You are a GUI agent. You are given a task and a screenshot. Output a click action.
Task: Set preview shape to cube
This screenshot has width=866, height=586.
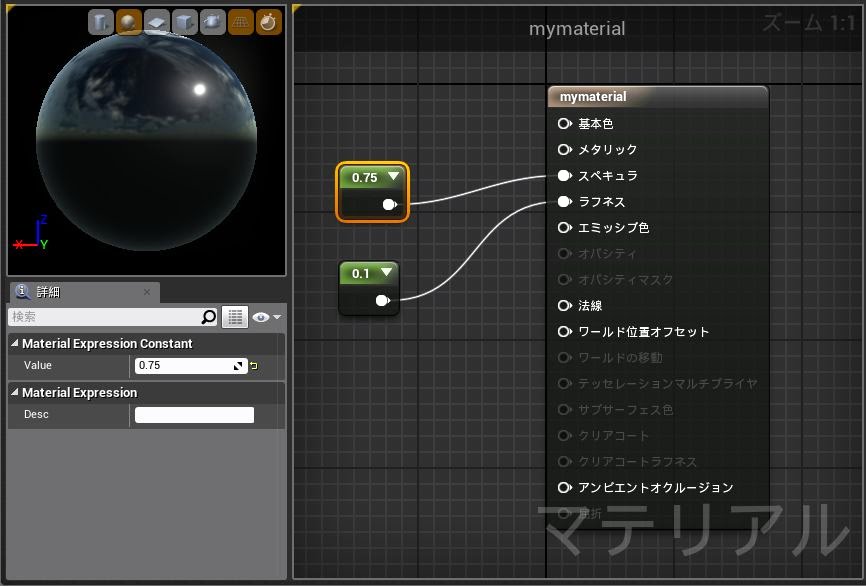[185, 22]
